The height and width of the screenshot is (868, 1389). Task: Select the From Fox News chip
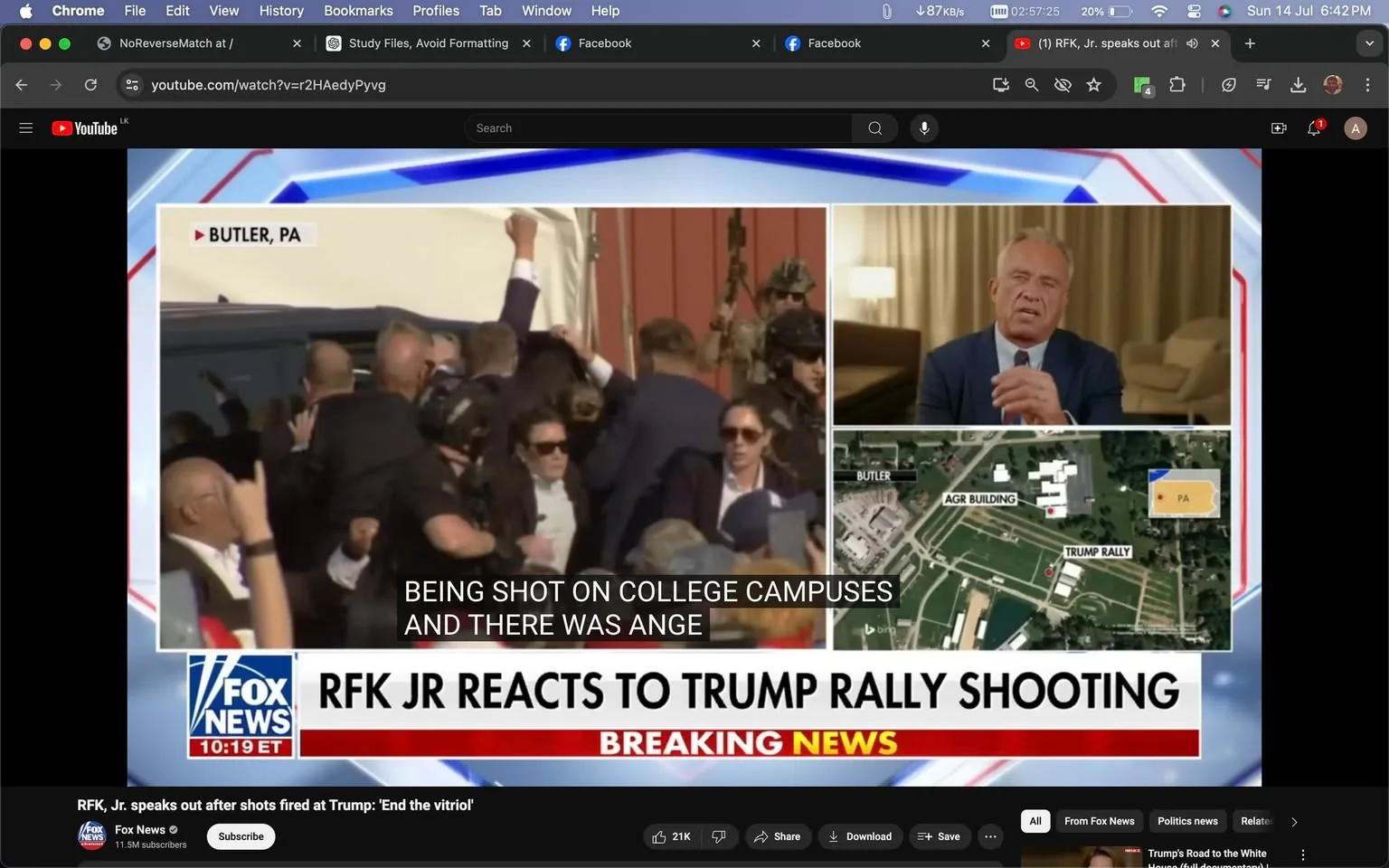(1099, 821)
